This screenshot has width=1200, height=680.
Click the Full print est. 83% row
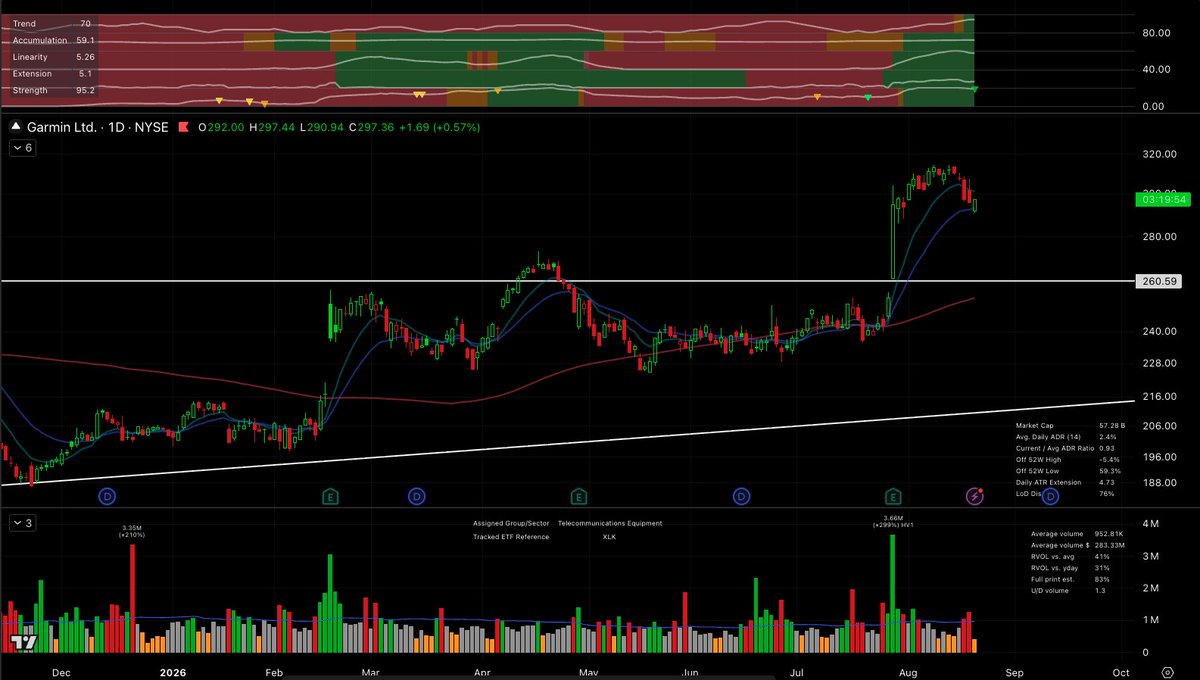pyautogui.click(x=1069, y=579)
